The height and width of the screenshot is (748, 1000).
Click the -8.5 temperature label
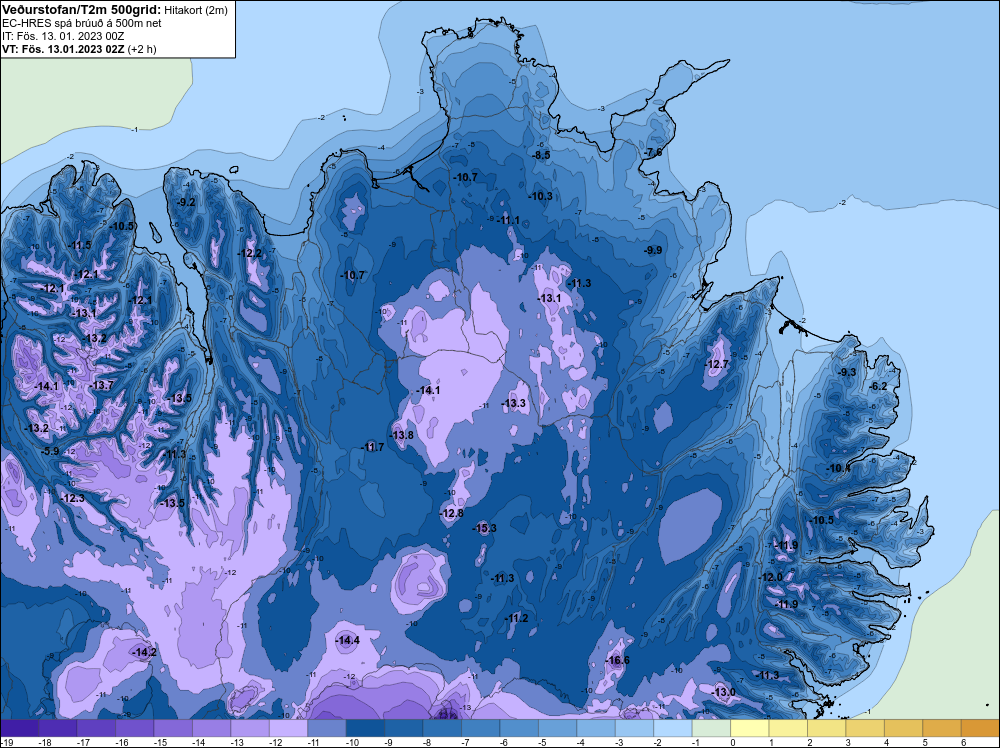click(x=541, y=155)
